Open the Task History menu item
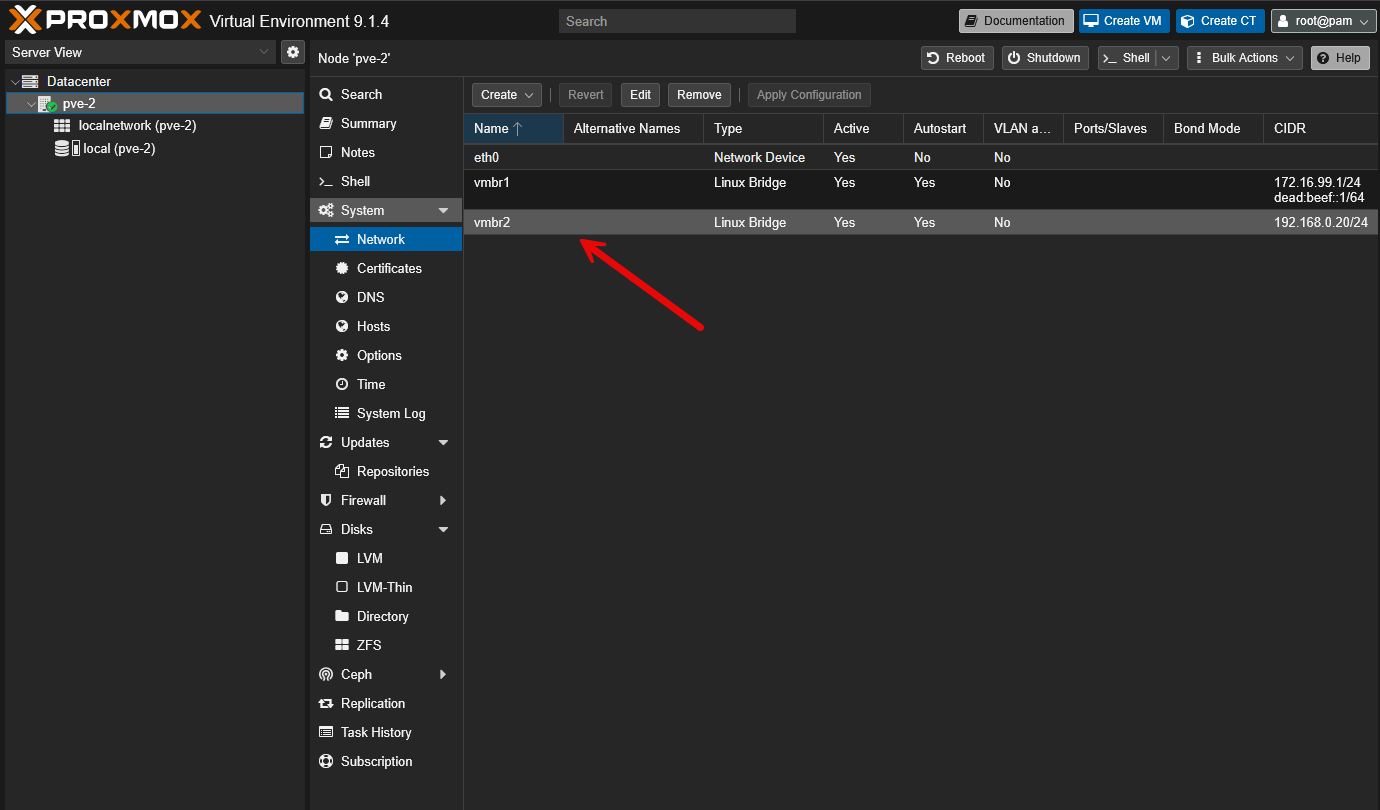This screenshot has height=810, width=1380. pos(375,732)
